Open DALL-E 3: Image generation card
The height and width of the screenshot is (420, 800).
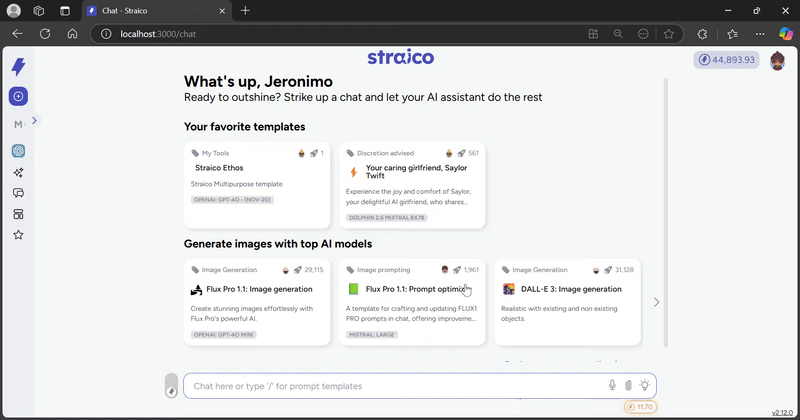click(567, 303)
